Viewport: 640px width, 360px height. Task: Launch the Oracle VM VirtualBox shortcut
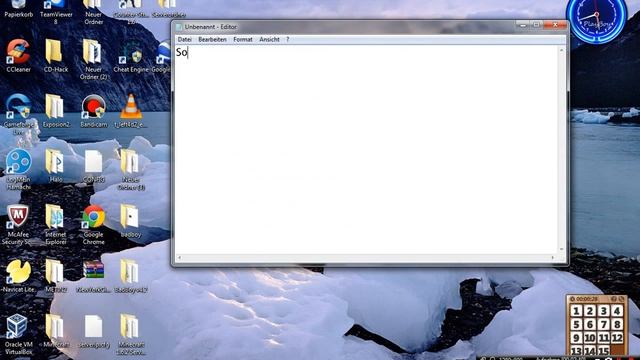18,335
